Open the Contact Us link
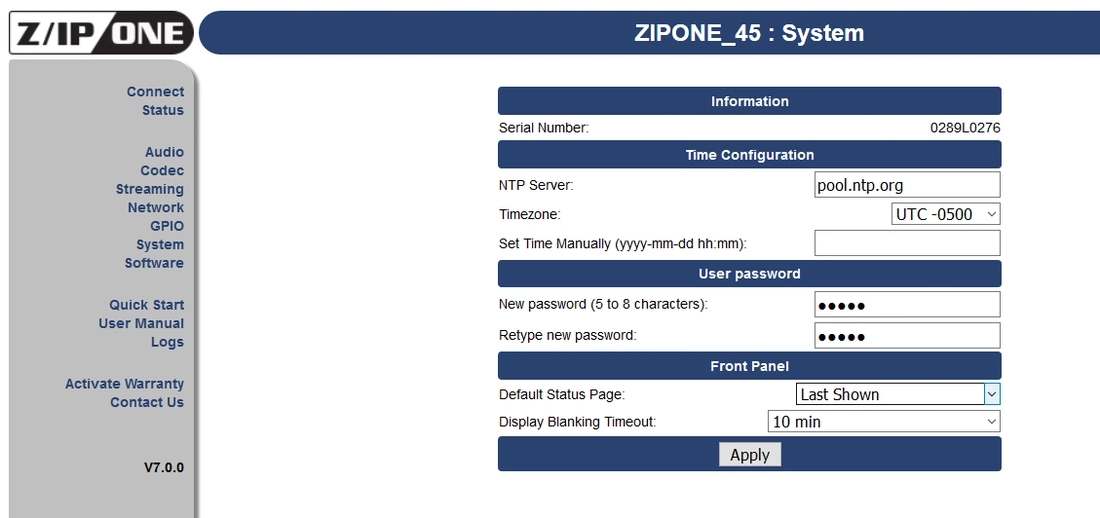 click(x=147, y=402)
